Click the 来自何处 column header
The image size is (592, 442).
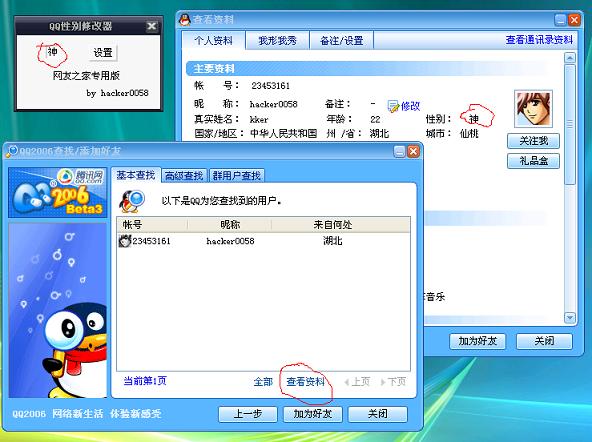[x=341, y=225]
